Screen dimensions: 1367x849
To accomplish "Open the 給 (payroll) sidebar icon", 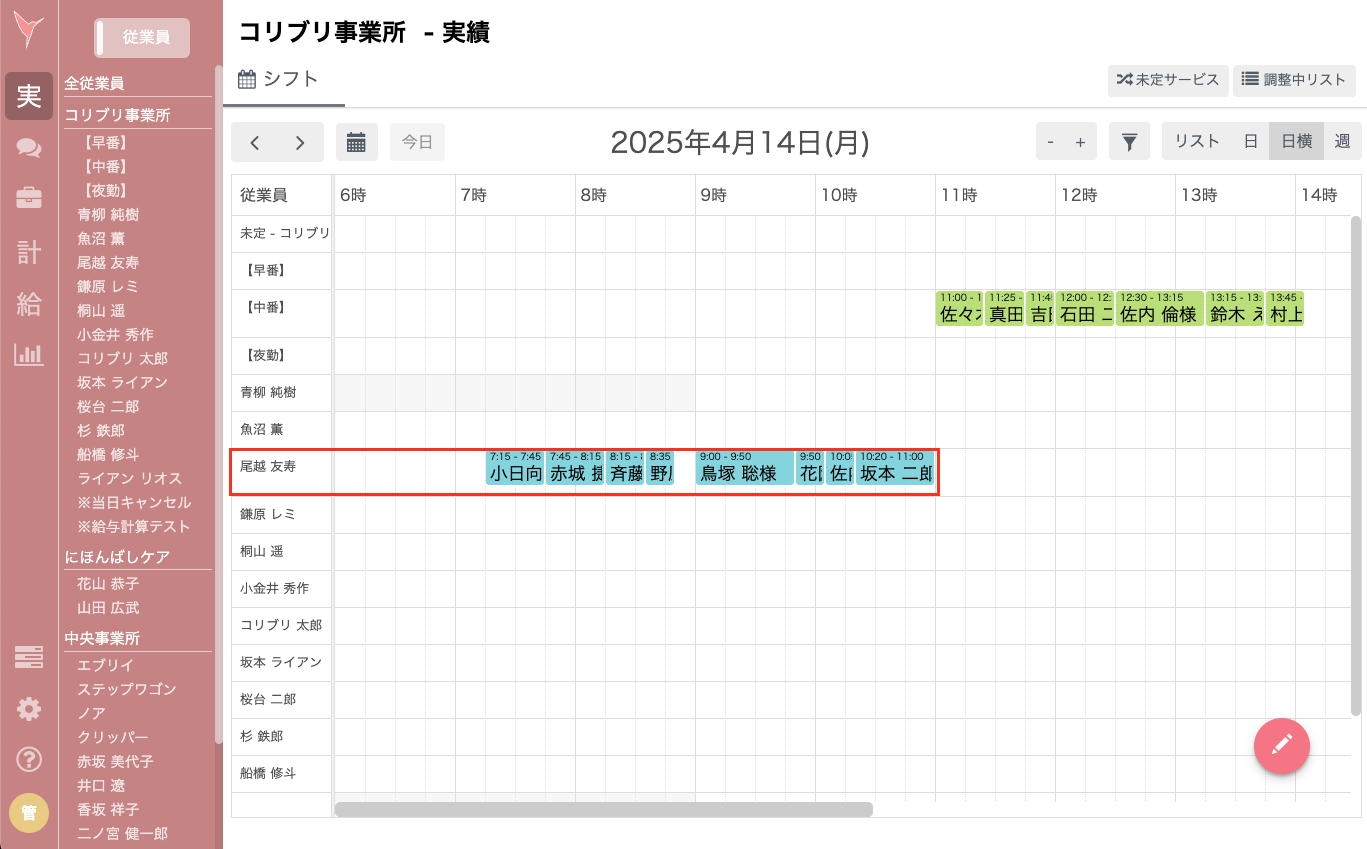I will [28, 304].
